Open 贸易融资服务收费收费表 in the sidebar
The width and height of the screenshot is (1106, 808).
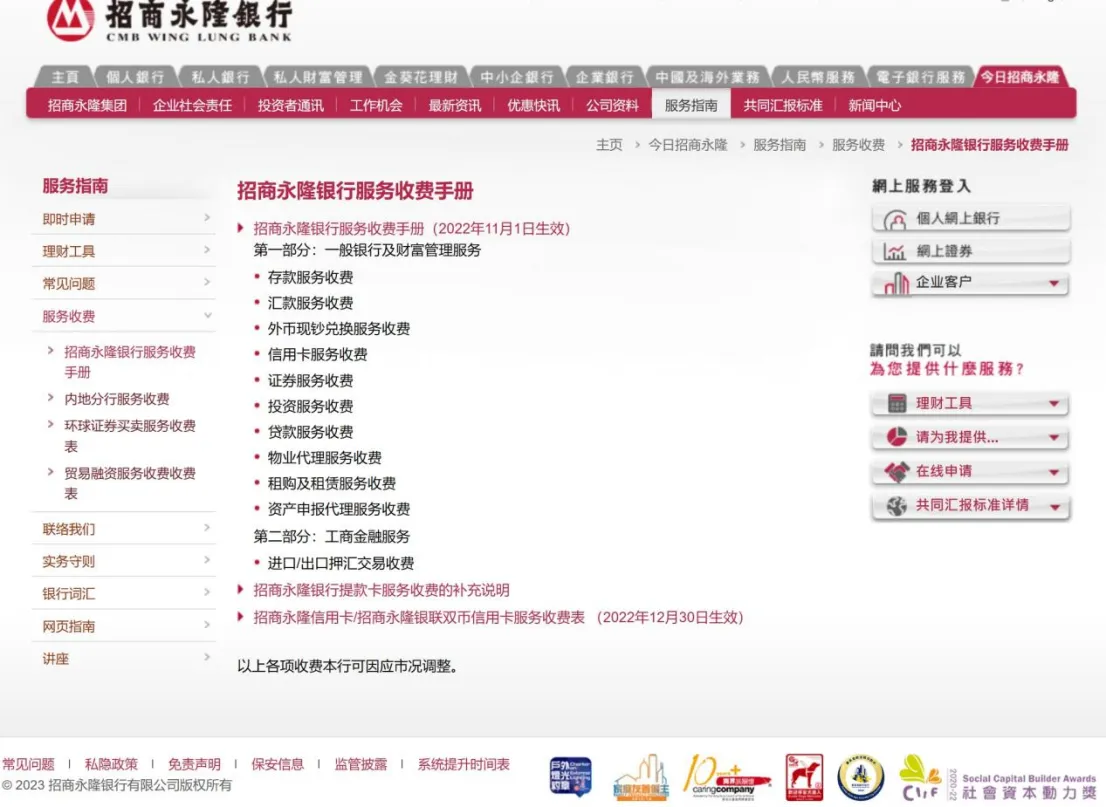click(x=130, y=483)
